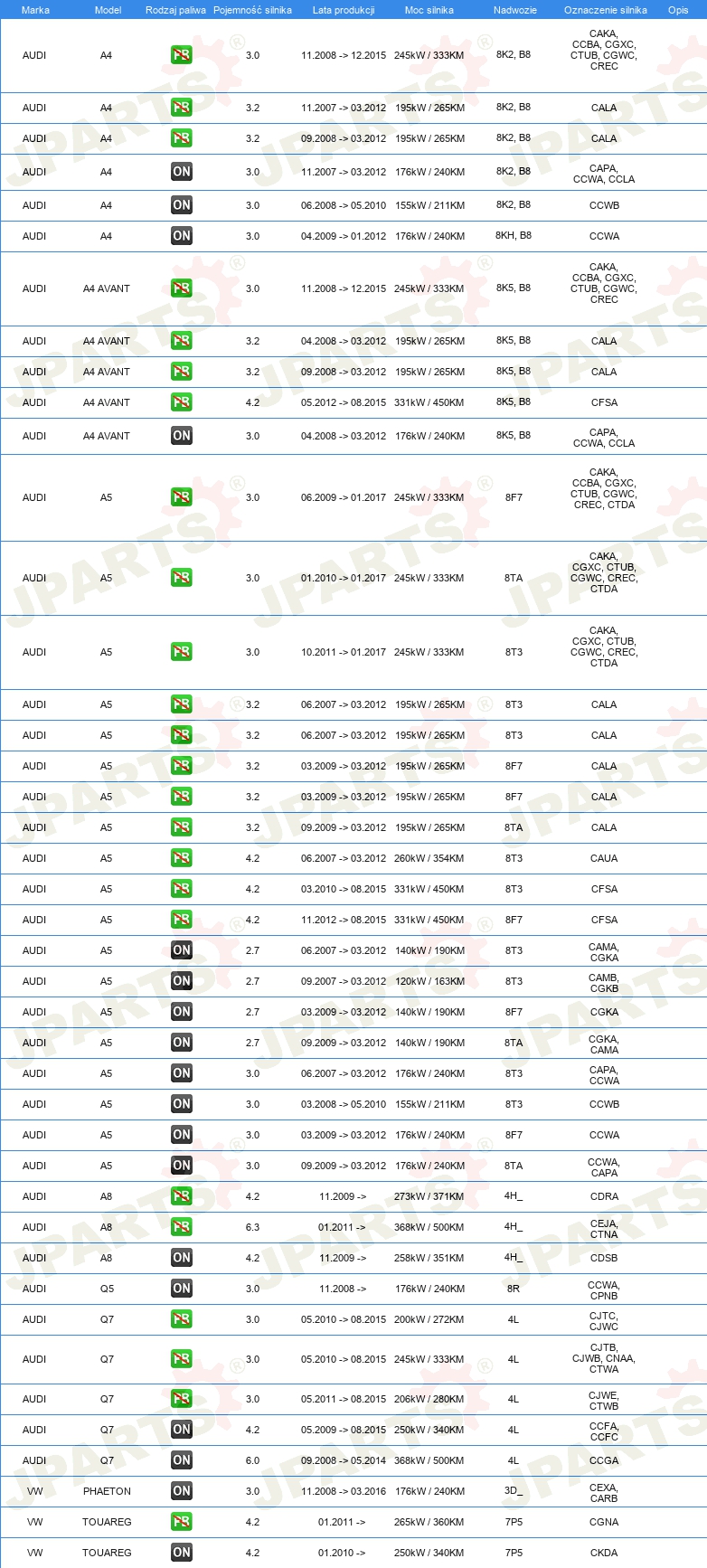Click the petrol icon in the A5 CAUA 260kW row
This screenshot has width=707, height=1568.
[x=182, y=858]
